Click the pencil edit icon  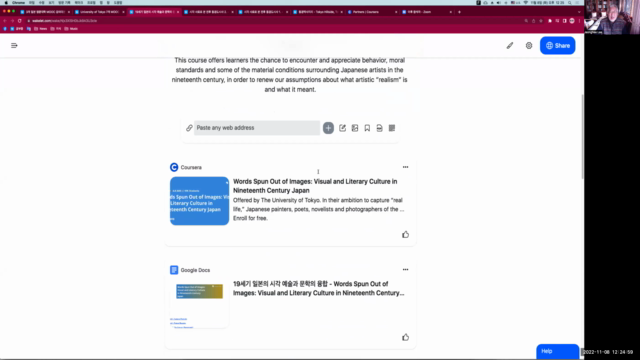pos(510,46)
